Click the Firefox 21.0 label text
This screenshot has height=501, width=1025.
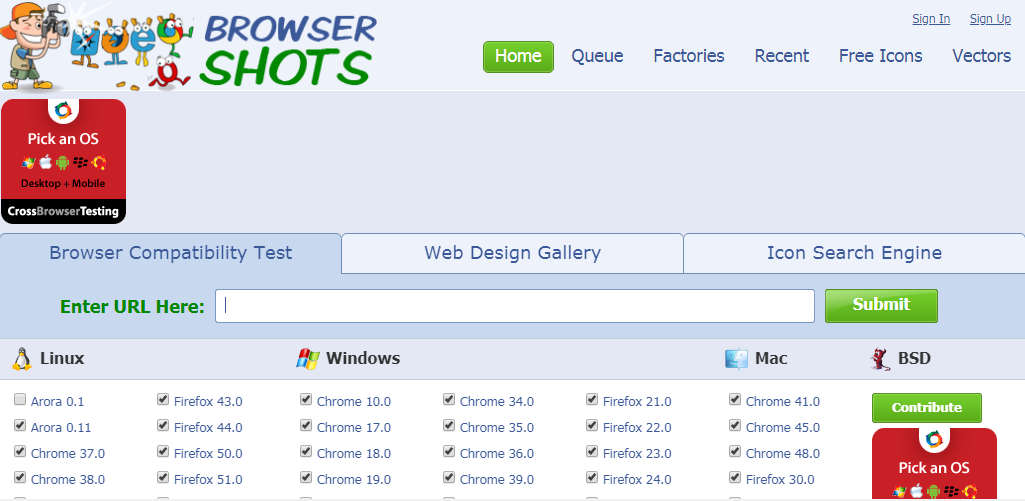[x=637, y=402]
